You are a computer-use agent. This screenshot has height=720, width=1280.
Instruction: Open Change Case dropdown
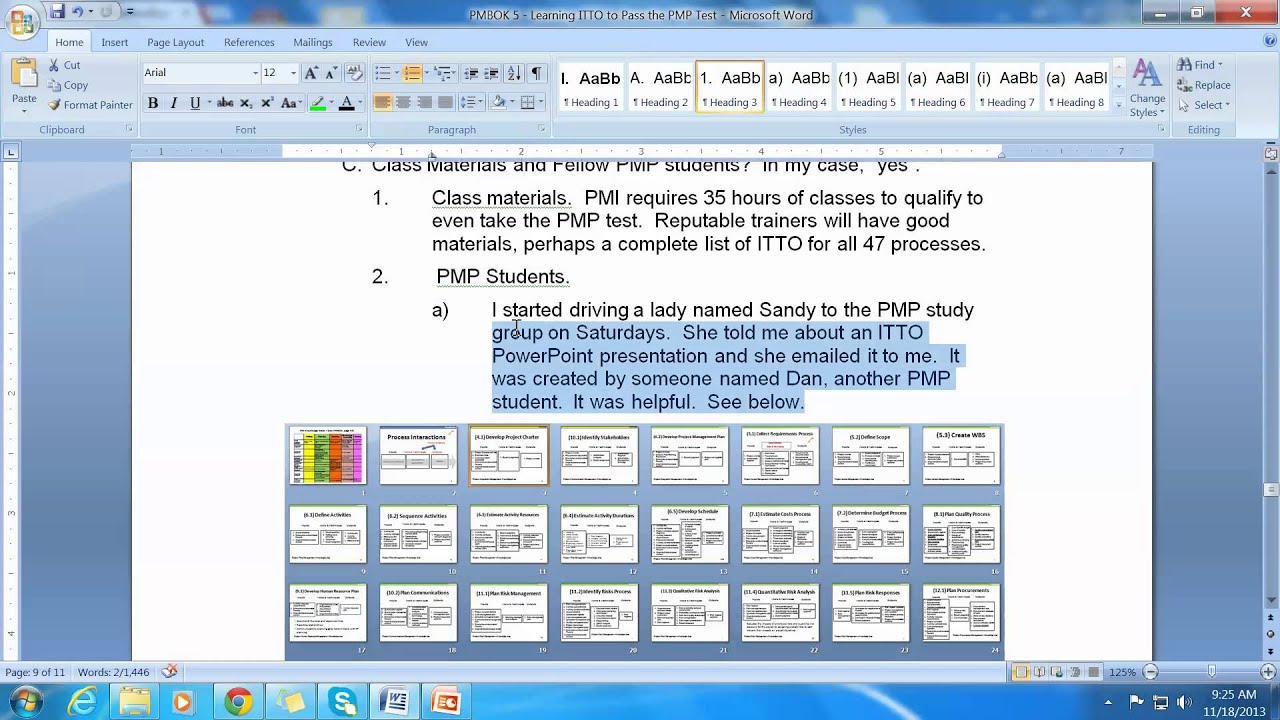[x=289, y=103]
